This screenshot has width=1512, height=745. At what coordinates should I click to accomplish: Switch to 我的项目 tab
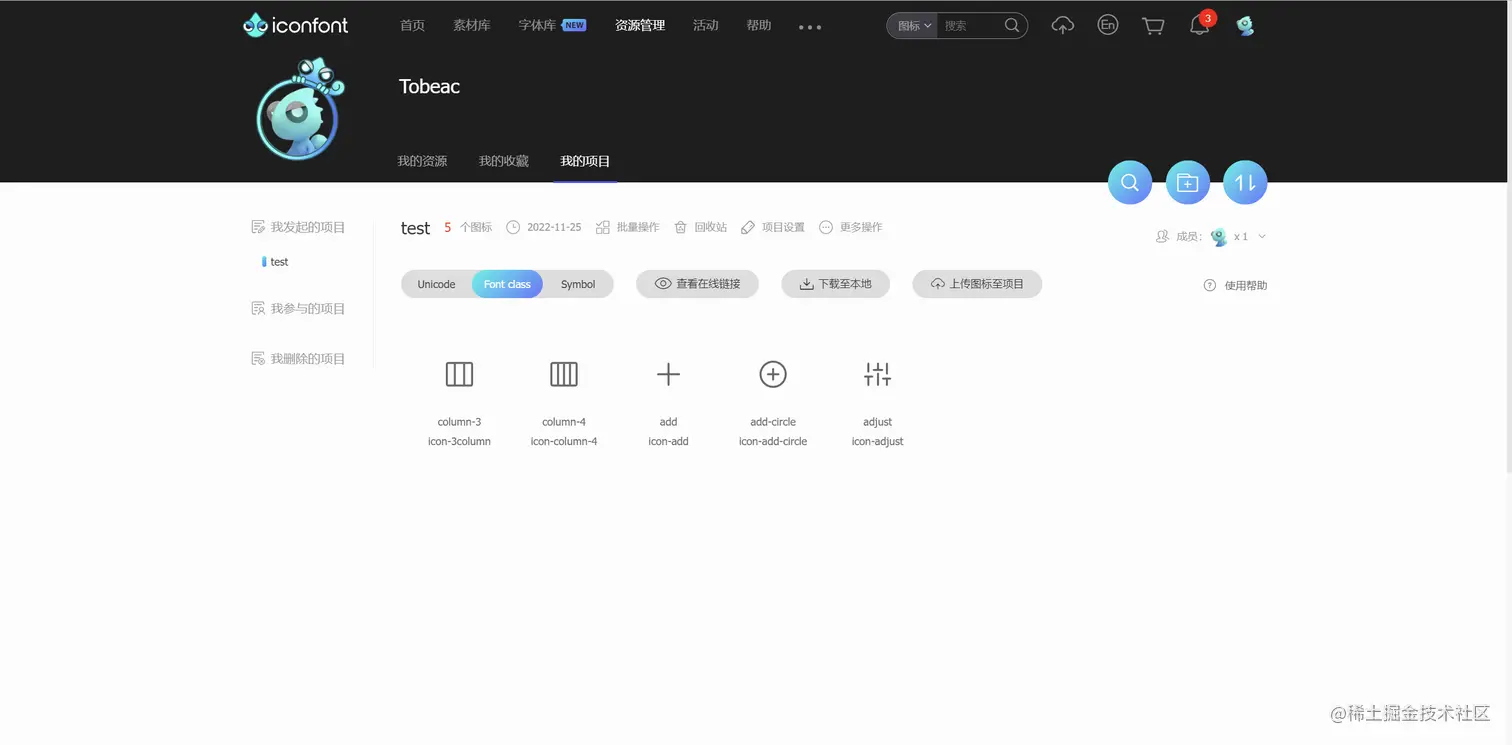click(585, 161)
